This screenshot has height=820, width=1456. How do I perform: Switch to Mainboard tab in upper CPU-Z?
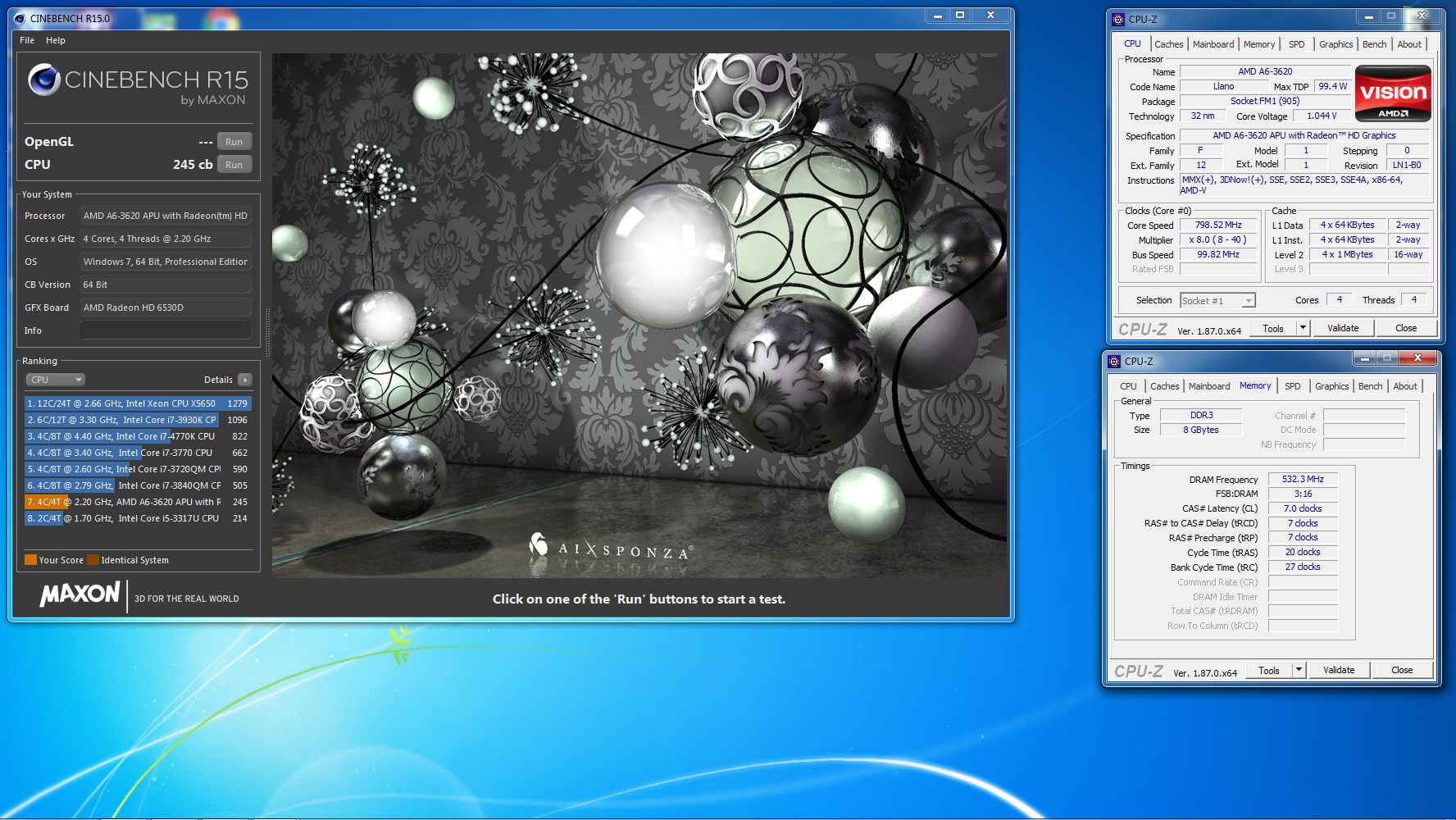[1213, 44]
